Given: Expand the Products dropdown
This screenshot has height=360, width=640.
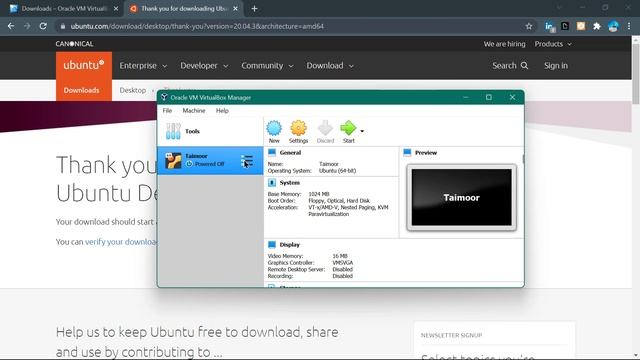Looking at the screenshot, I should tap(553, 44).
